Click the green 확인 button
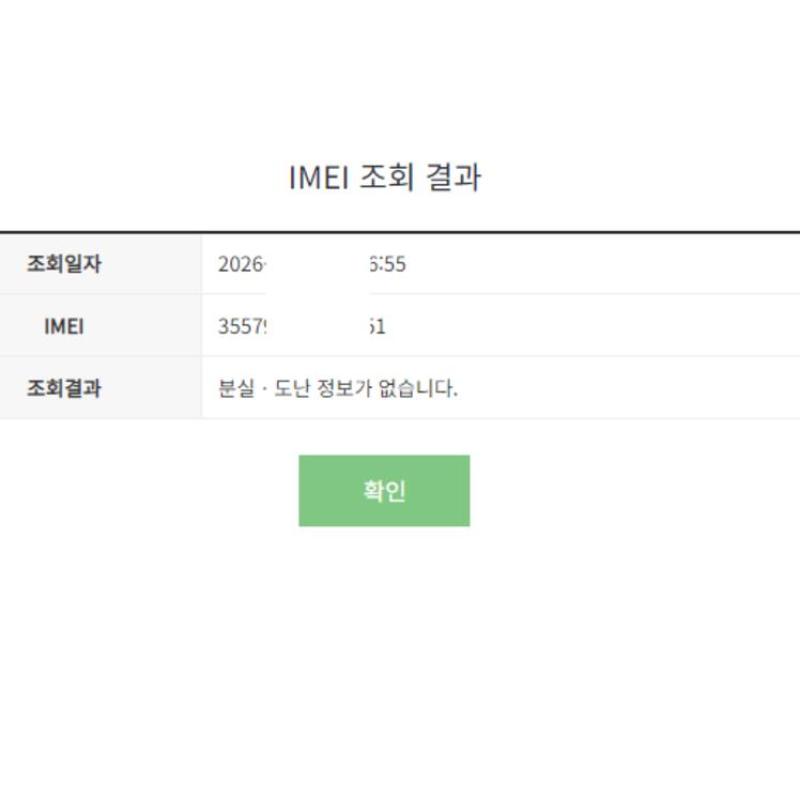Screen dimensions: 800x800 click(384, 491)
